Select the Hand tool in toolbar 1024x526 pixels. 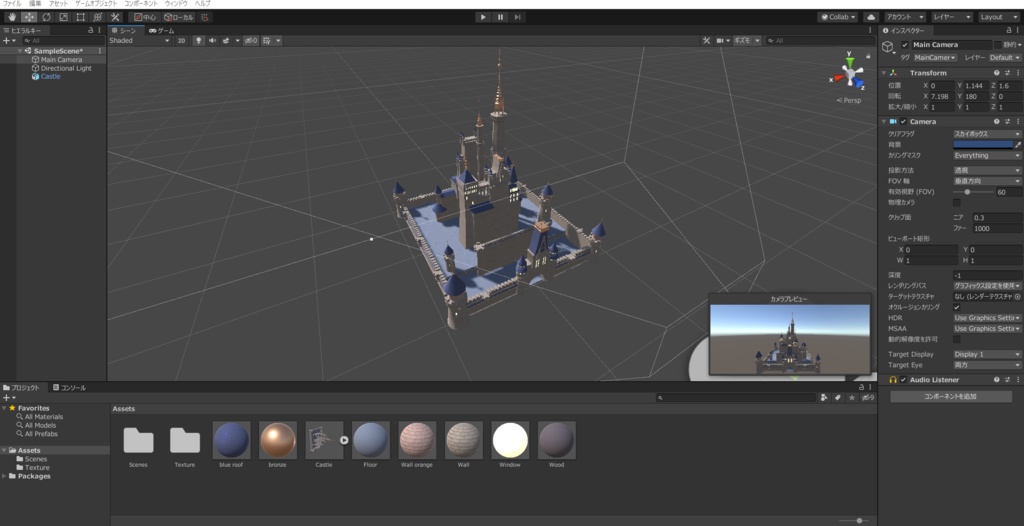(x=10, y=17)
